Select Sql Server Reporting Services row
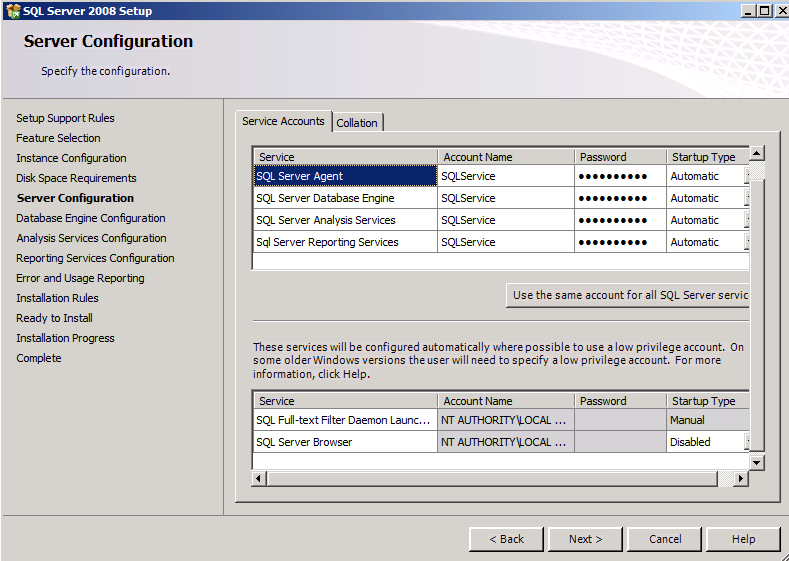 (x=346, y=242)
